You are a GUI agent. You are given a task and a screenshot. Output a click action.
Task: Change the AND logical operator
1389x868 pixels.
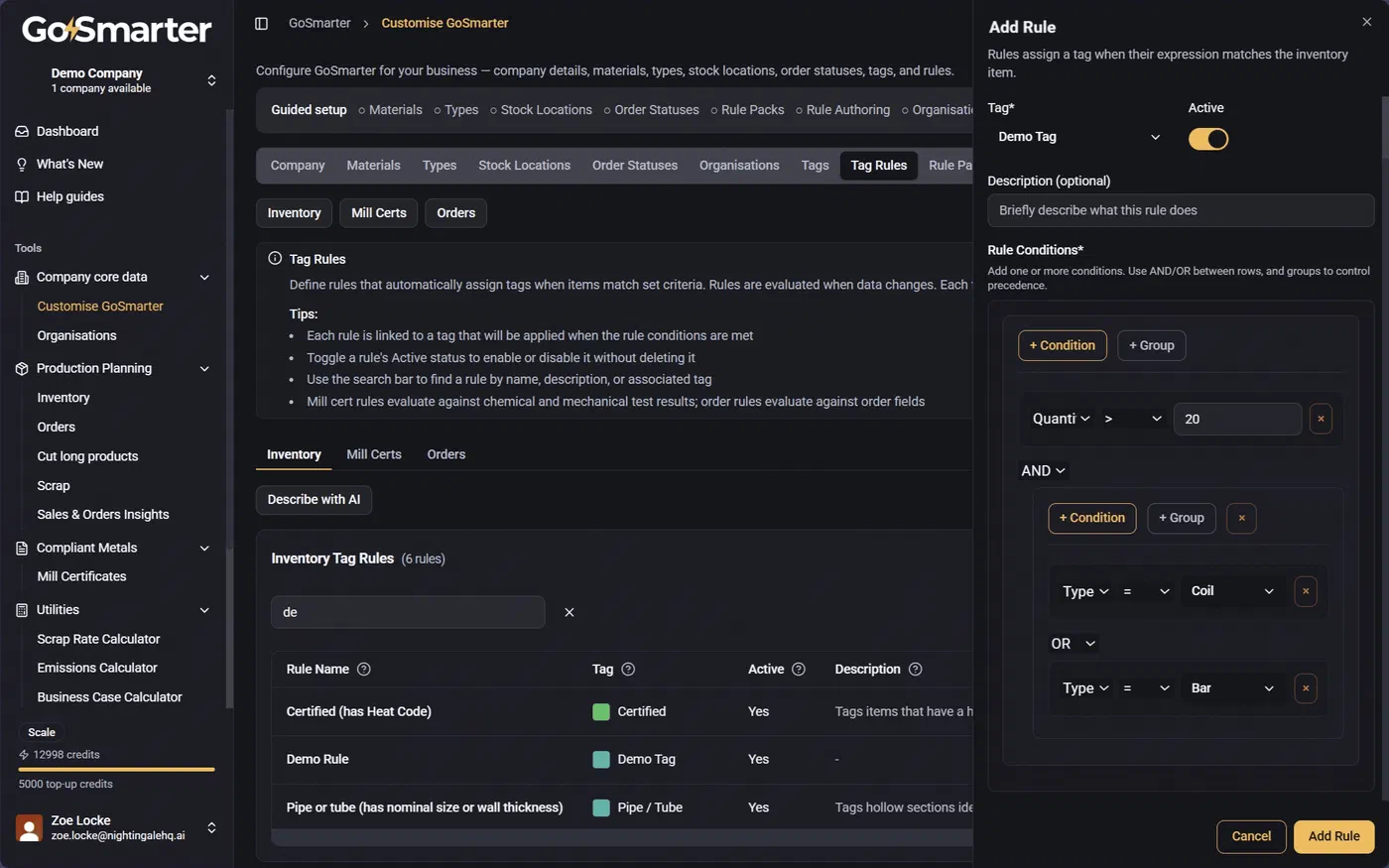[x=1044, y=471]
